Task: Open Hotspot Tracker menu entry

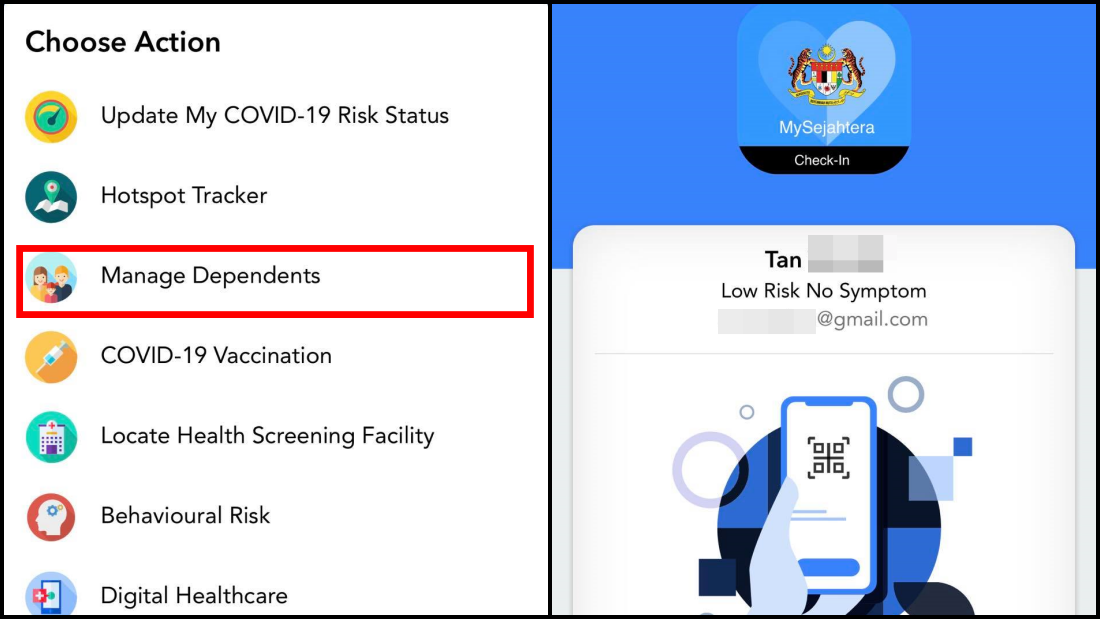Action: point(184,196)
